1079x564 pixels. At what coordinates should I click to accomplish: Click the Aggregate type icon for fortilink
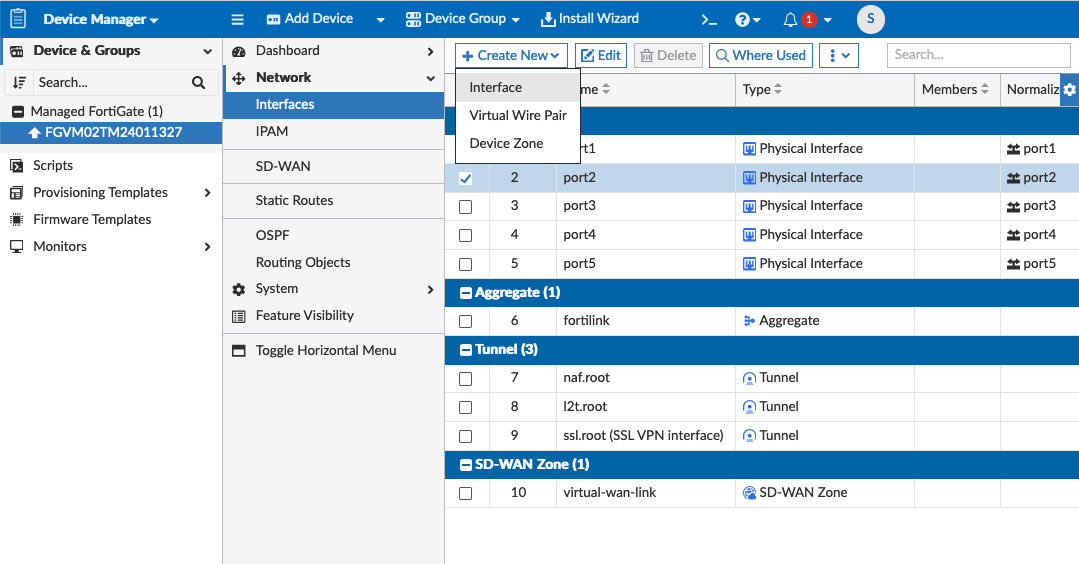pyautogui.click(x=749, y=321)
